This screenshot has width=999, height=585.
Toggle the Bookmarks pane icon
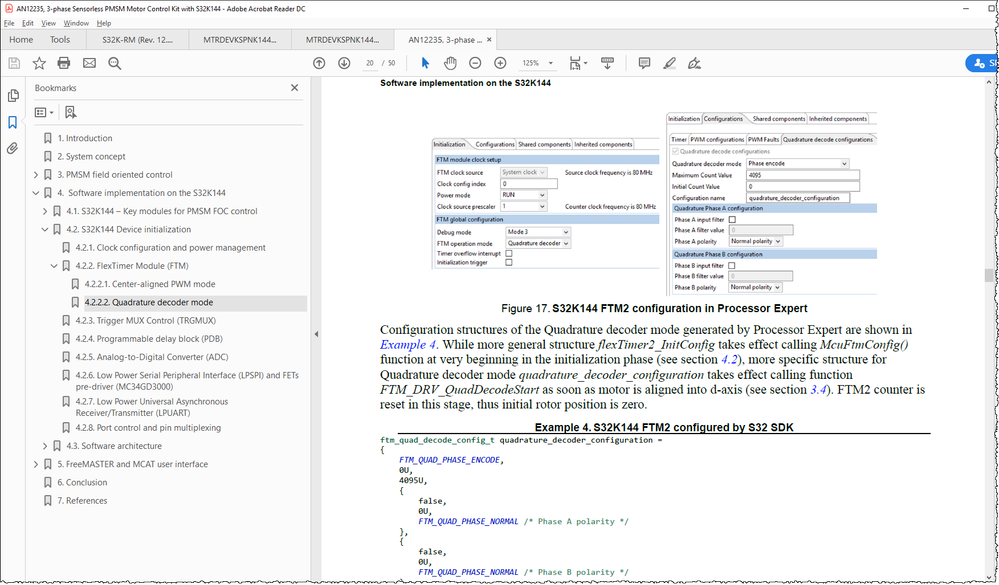[x=13, y=122]
